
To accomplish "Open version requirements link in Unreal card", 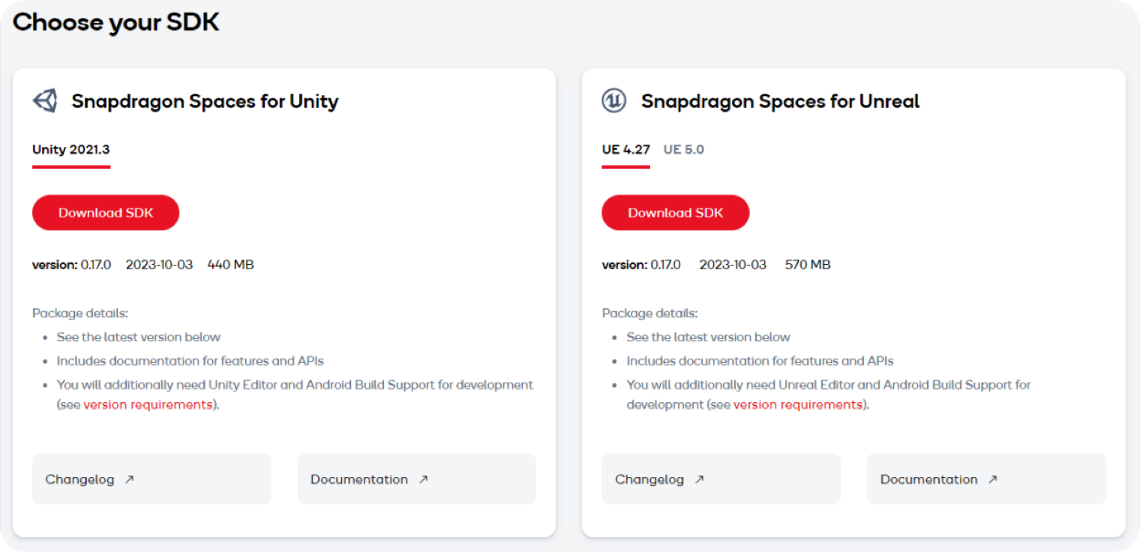I will pos(798,405).
